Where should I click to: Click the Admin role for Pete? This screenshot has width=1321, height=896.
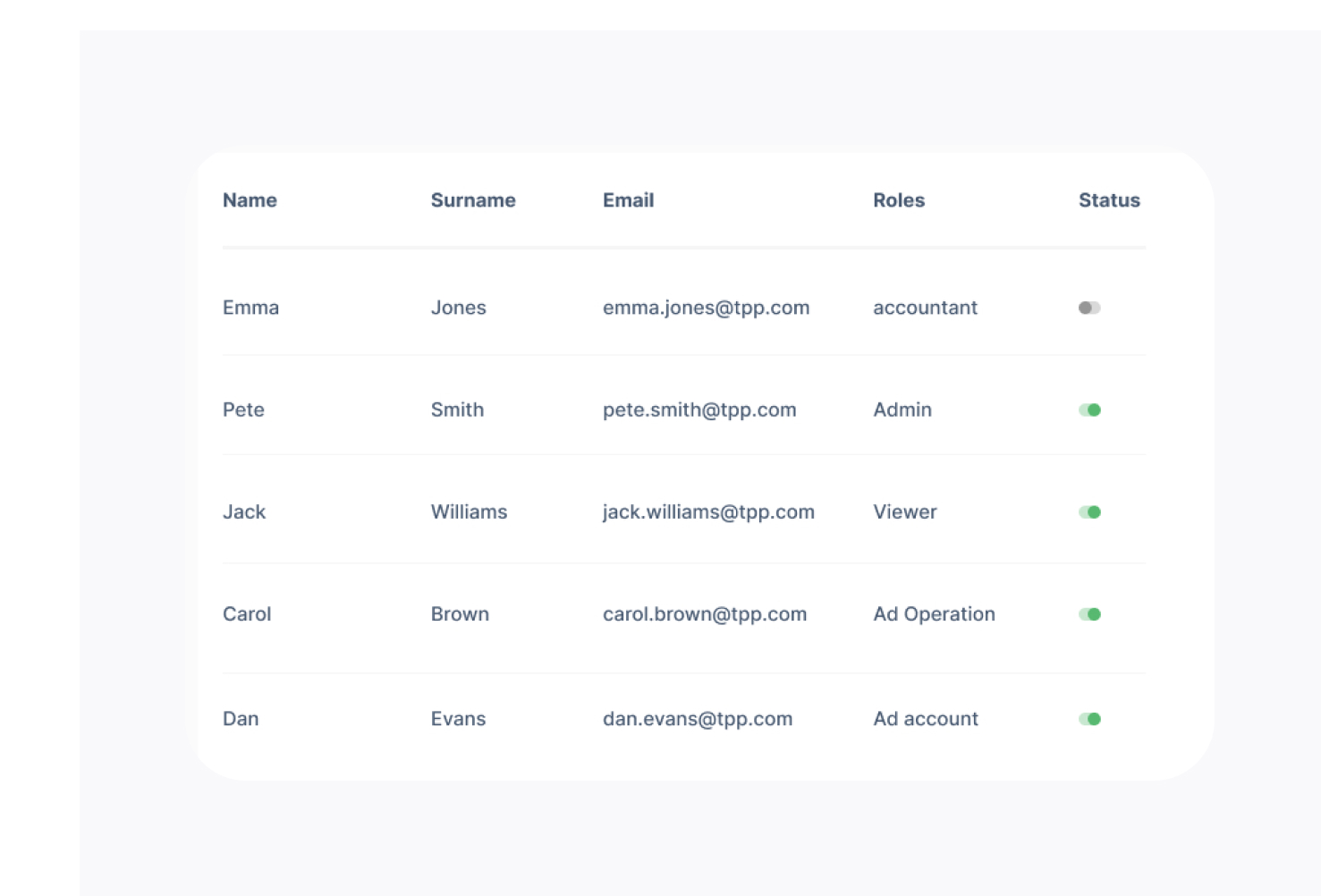pyautogui.click(x=902, y=410)
